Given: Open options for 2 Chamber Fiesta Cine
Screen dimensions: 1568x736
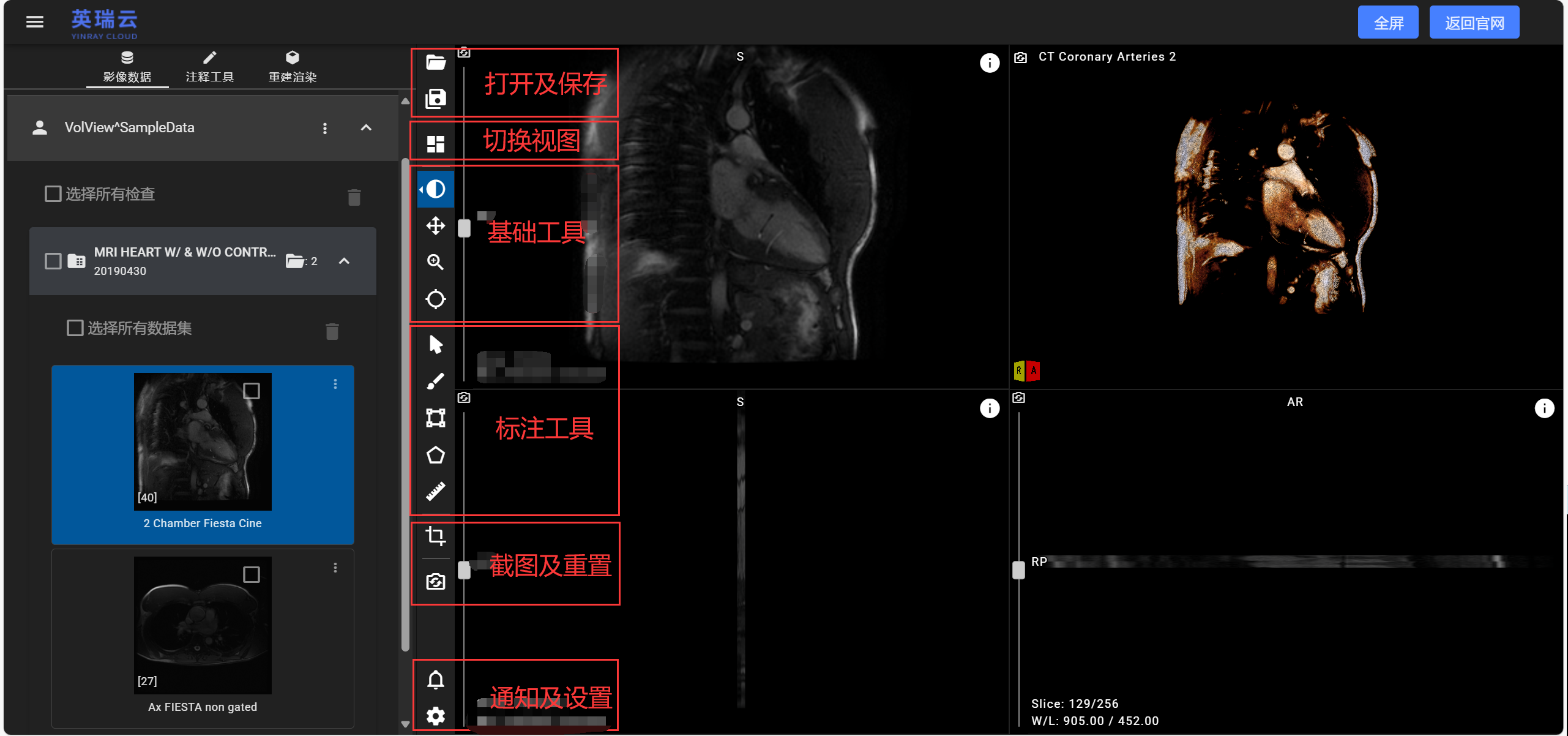Looking at the screenshot, I should (x=335, y=384).
